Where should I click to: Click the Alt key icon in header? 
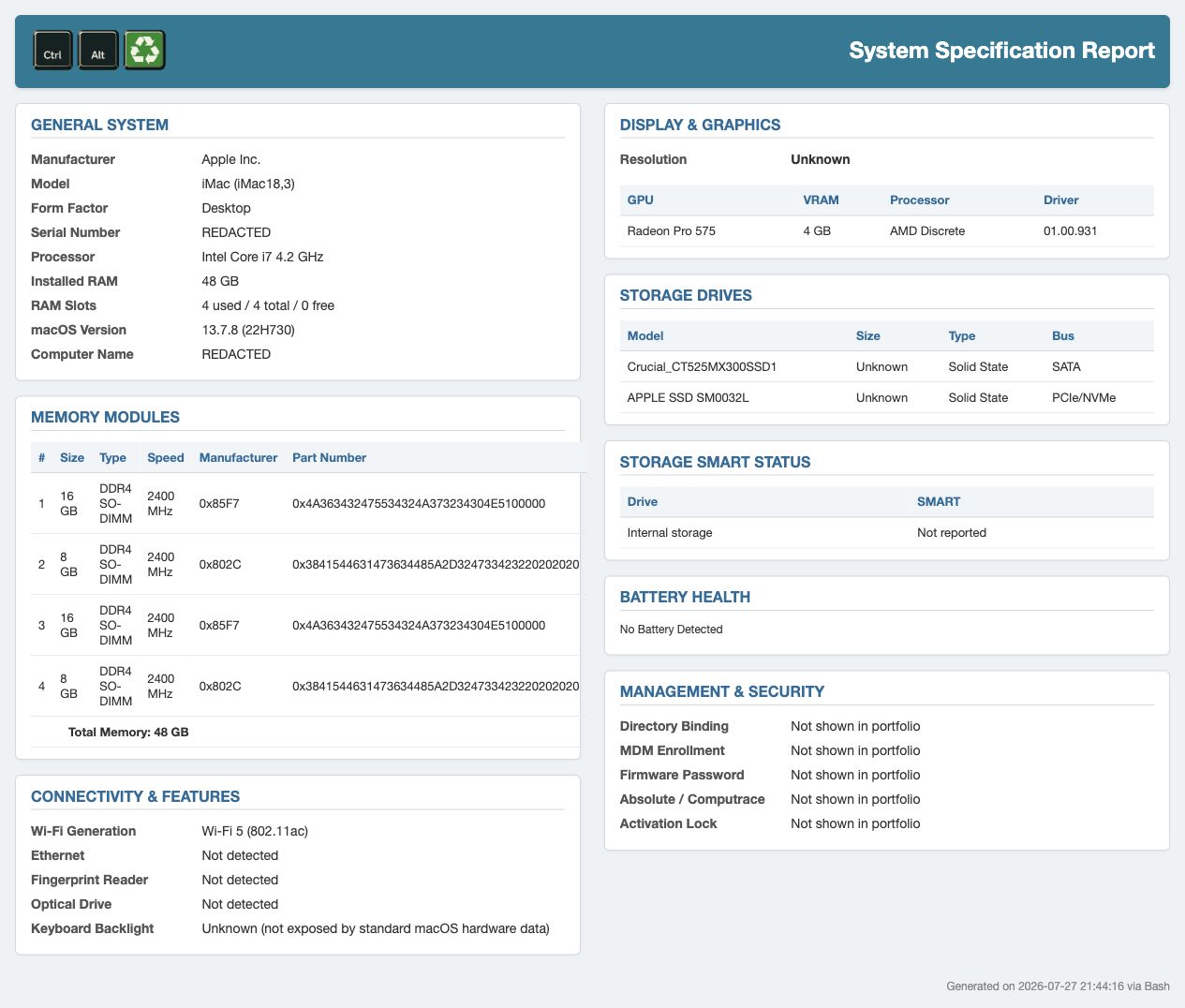click(x=98, y=52)
